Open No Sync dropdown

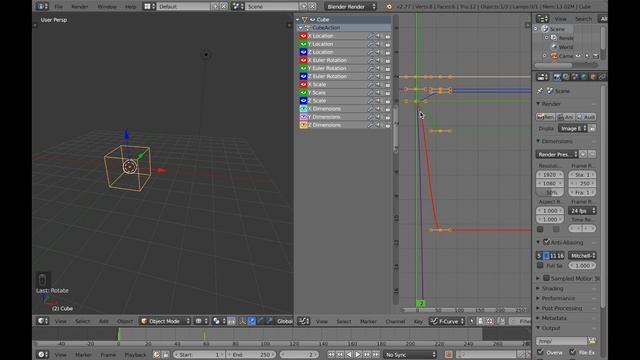click(410, 354)
